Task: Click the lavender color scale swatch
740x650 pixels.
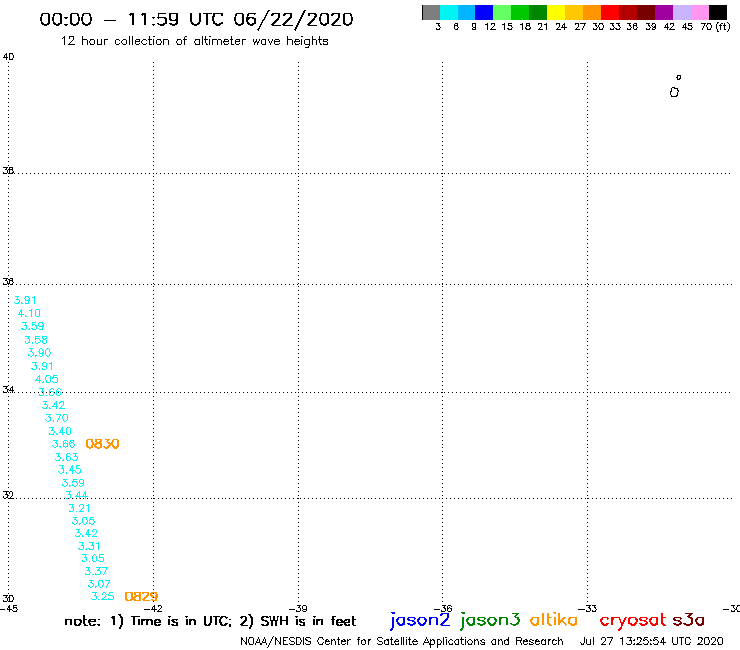Action: (x=681, y=12)
